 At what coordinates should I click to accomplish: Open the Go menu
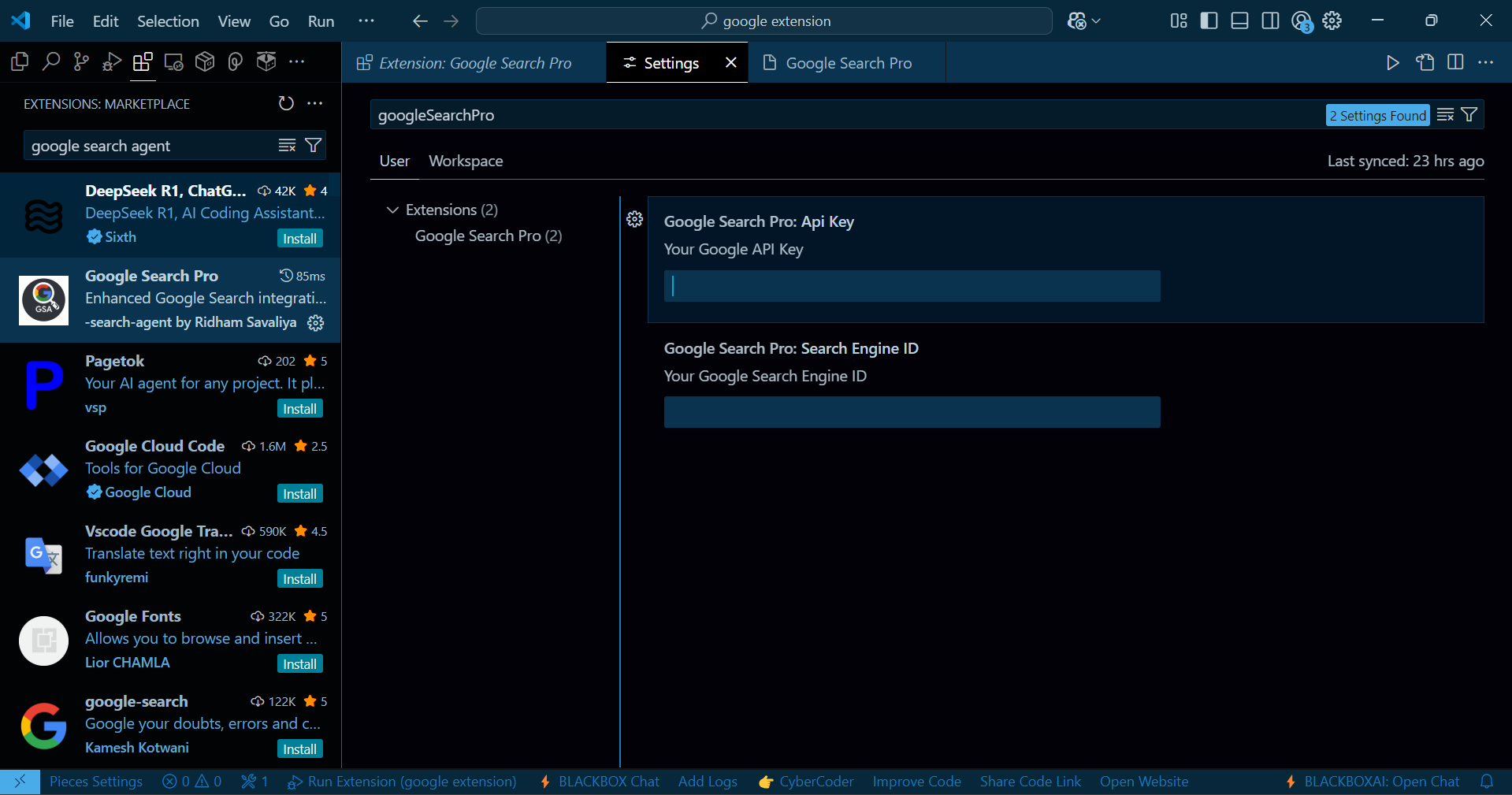[279, 21]
